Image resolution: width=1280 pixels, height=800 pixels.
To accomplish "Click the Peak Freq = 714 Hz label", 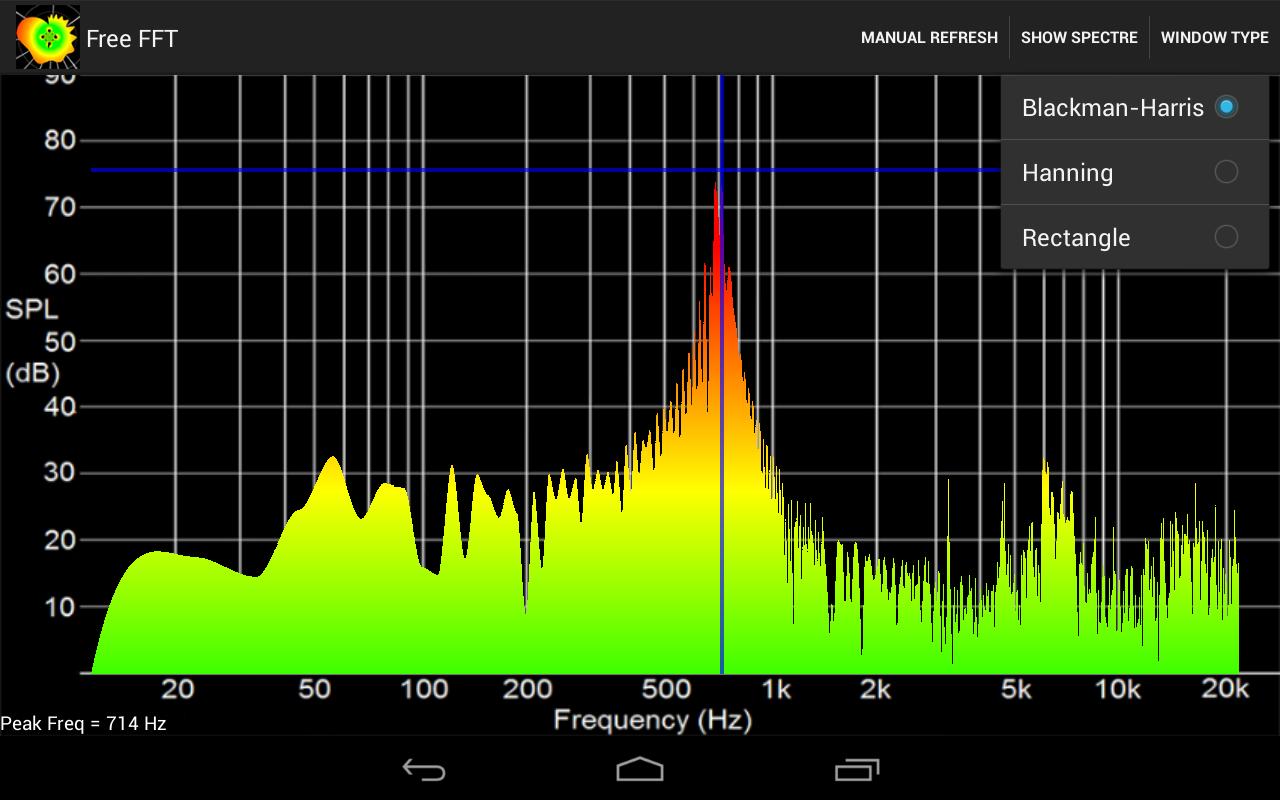I will click(84, 723).
